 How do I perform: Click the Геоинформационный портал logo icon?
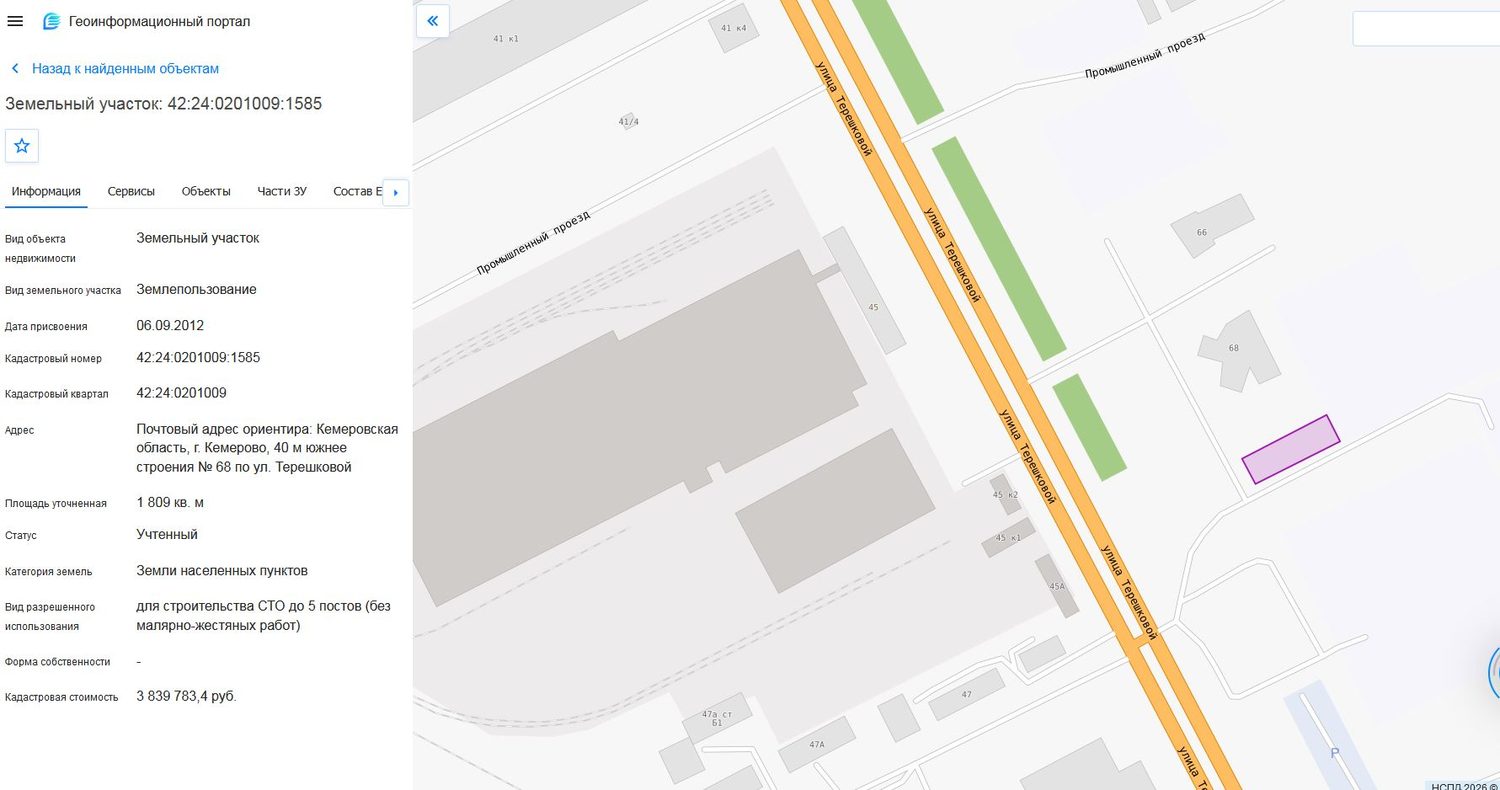51,21
